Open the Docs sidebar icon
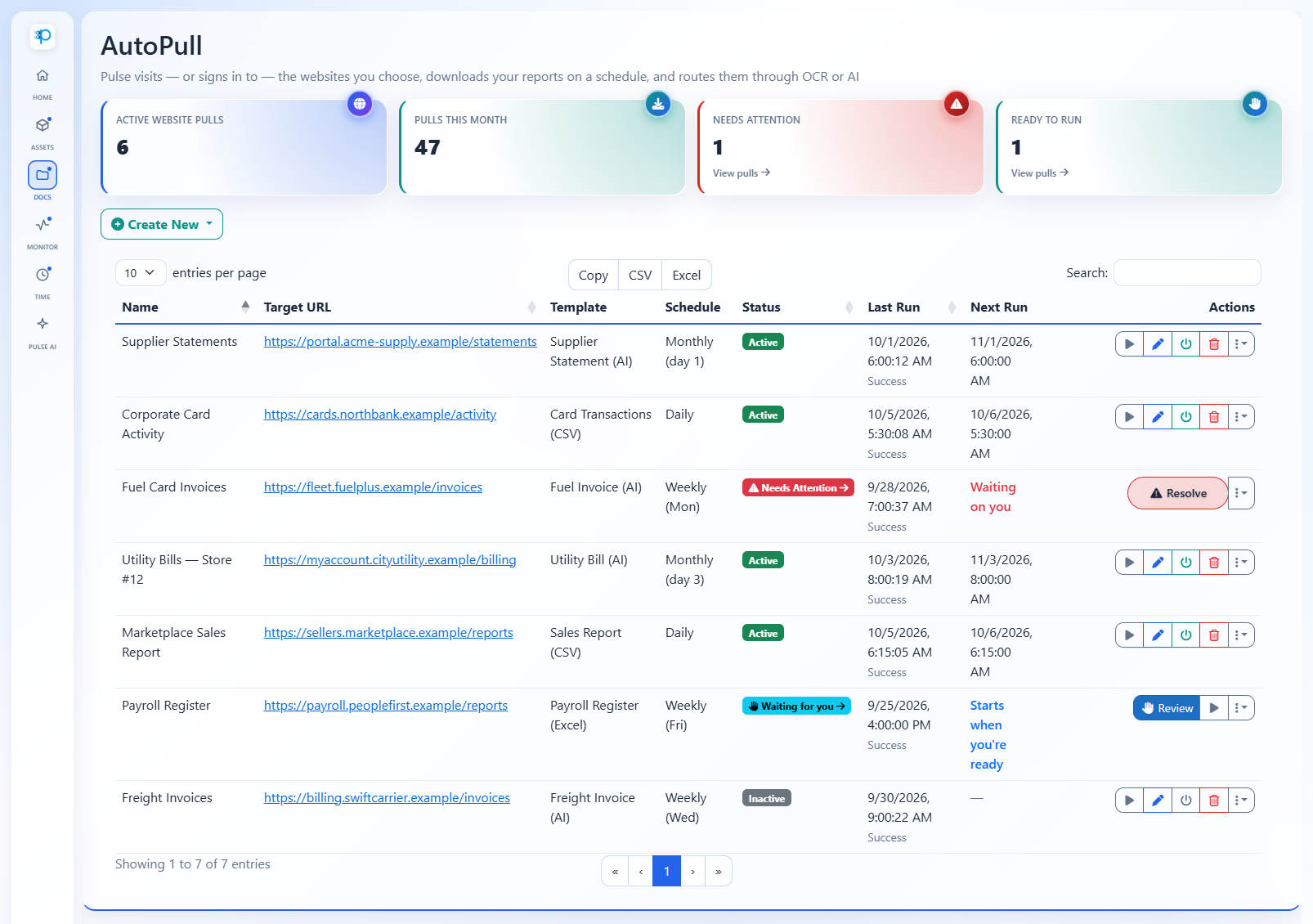This screenshot has width=1313, height=924. point(43,175)
